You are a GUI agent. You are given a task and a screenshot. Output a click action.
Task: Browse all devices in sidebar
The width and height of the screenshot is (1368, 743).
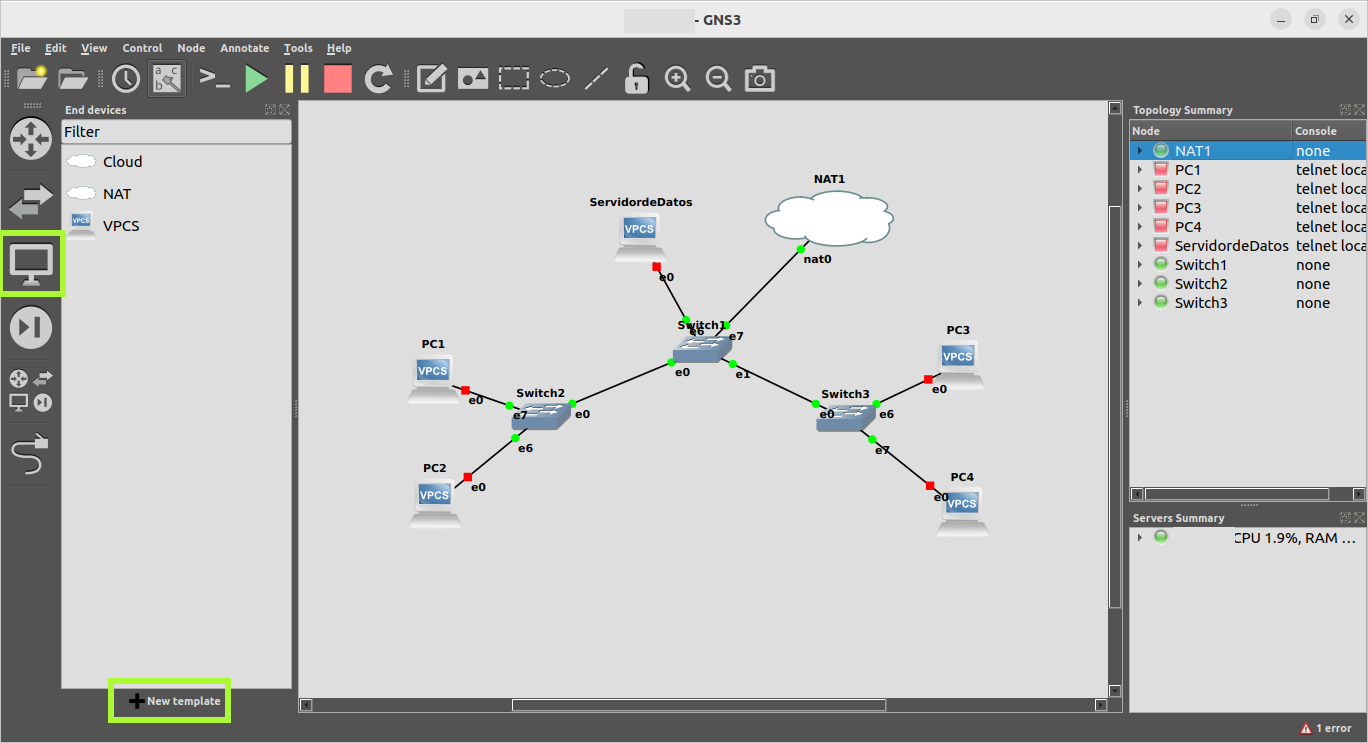click(31, 391)
